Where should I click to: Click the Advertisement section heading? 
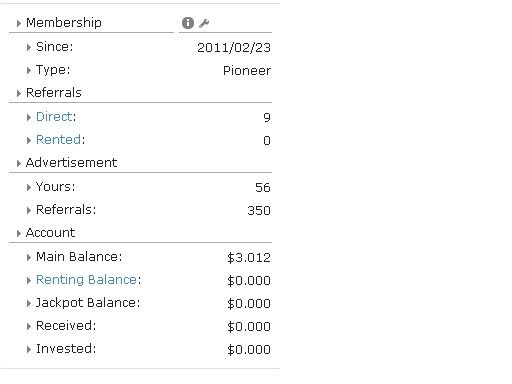71,163
